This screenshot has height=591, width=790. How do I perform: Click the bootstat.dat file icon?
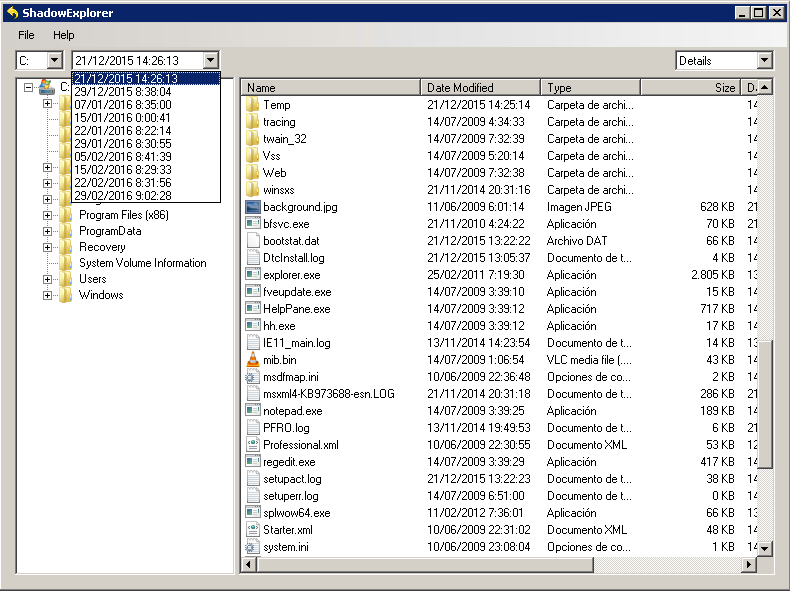click(x=252, y=241)
